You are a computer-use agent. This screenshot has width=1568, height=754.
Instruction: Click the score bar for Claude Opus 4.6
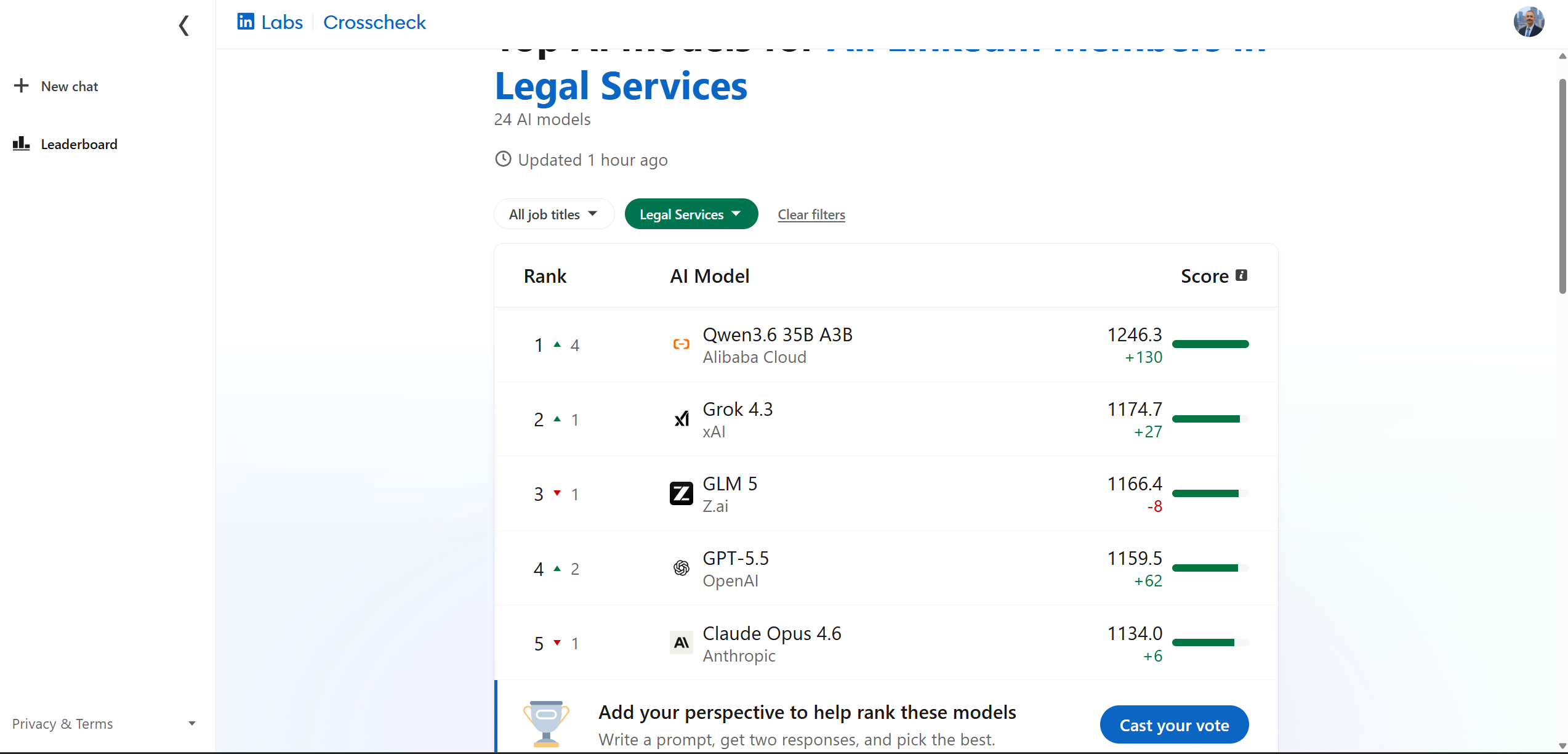(1210, 643)
